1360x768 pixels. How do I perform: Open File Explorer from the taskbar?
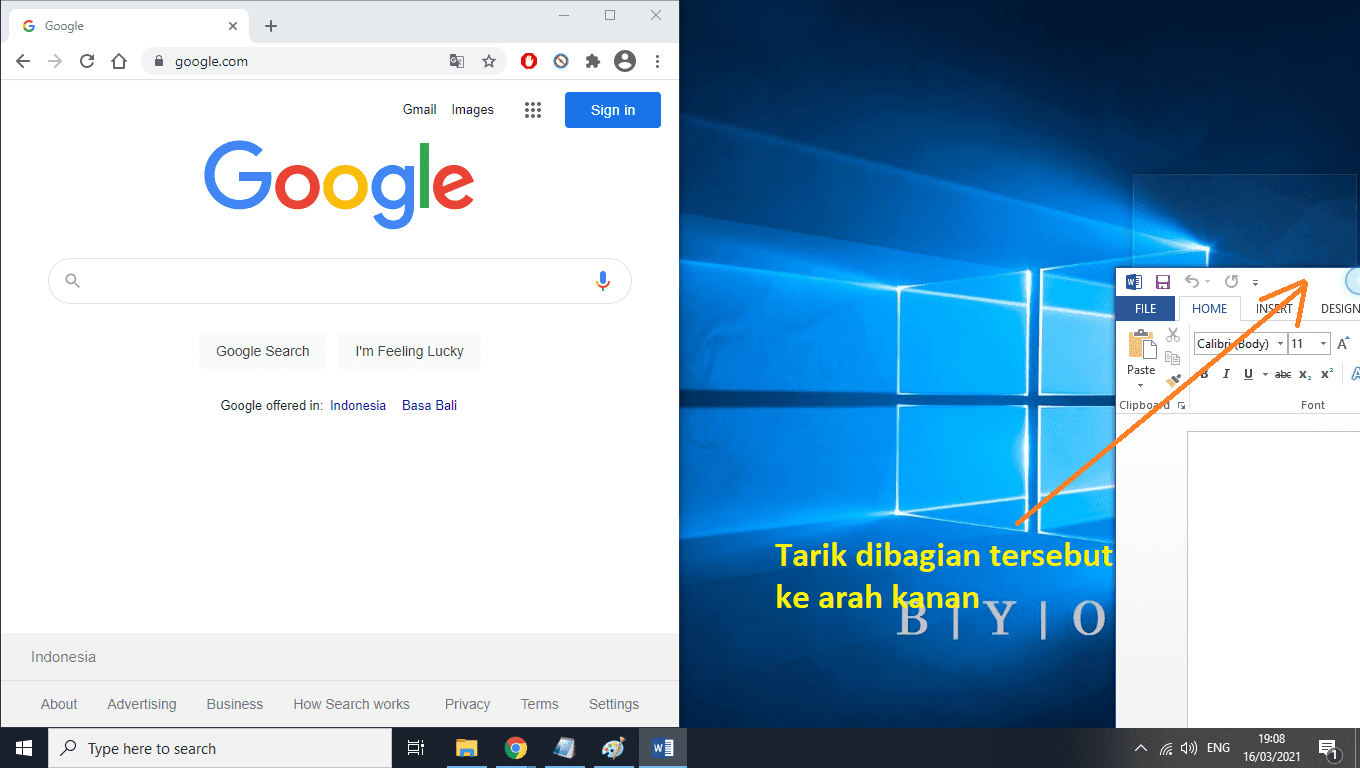(466, 747)
